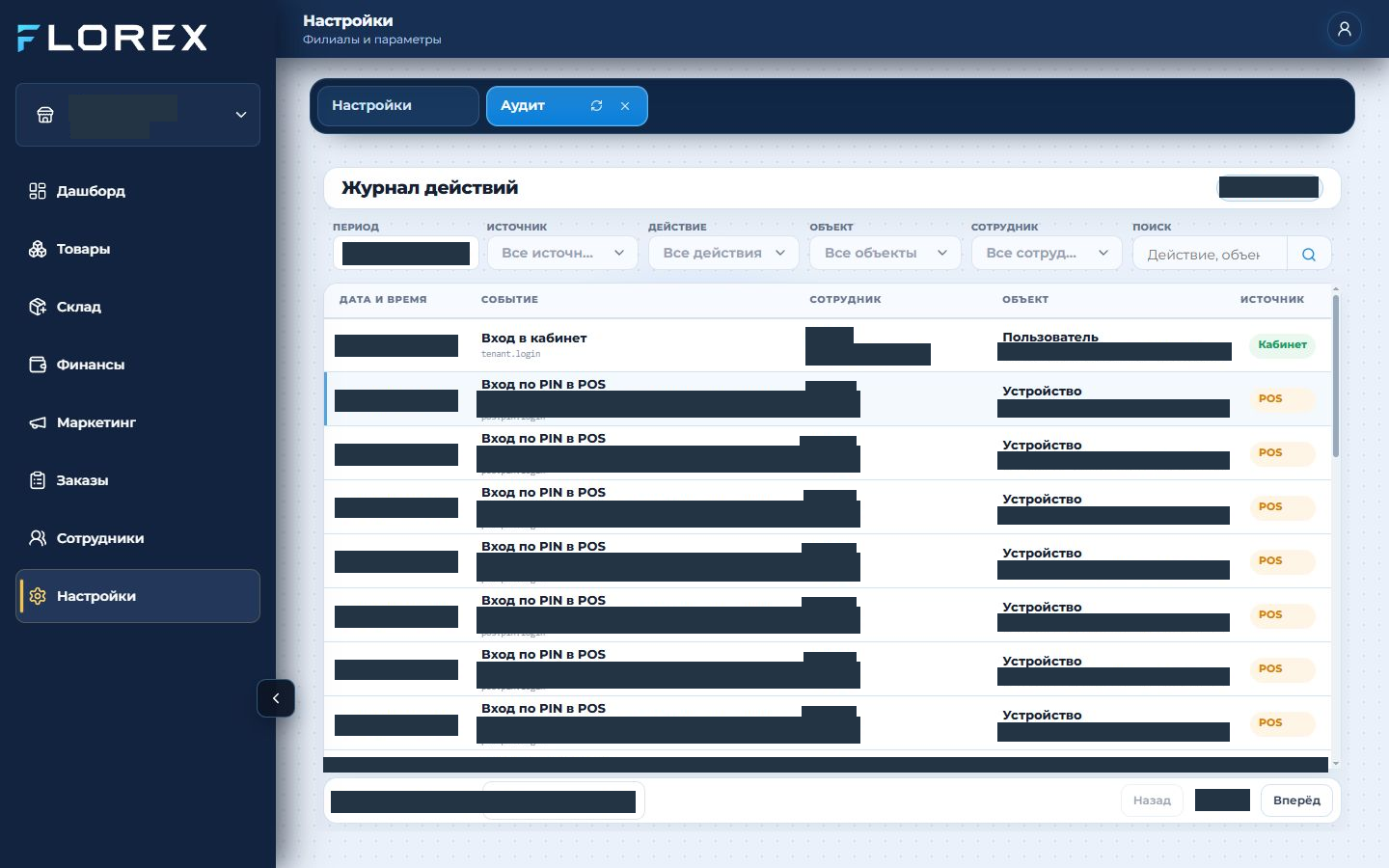Select the Вход в кабинет event row
The image size is (1389, 868).
(x=828, y=345)
